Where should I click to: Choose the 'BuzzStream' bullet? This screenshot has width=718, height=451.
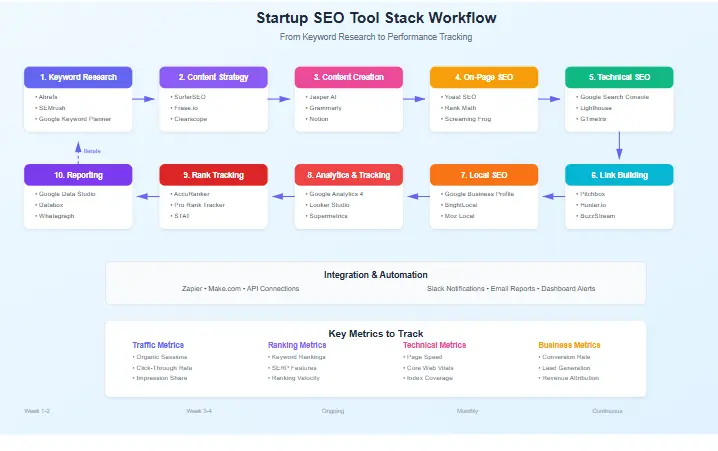[596, 216]
